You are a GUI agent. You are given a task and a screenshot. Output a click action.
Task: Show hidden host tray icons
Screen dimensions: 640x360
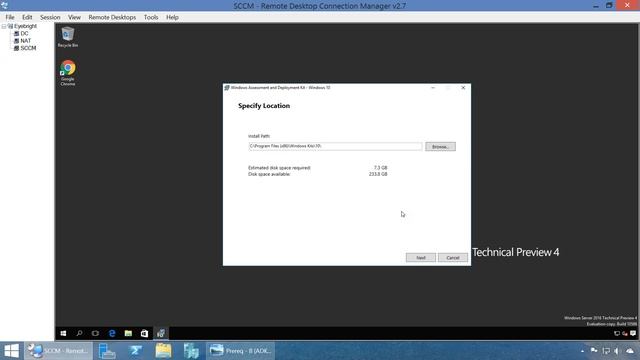pos(582,351)
